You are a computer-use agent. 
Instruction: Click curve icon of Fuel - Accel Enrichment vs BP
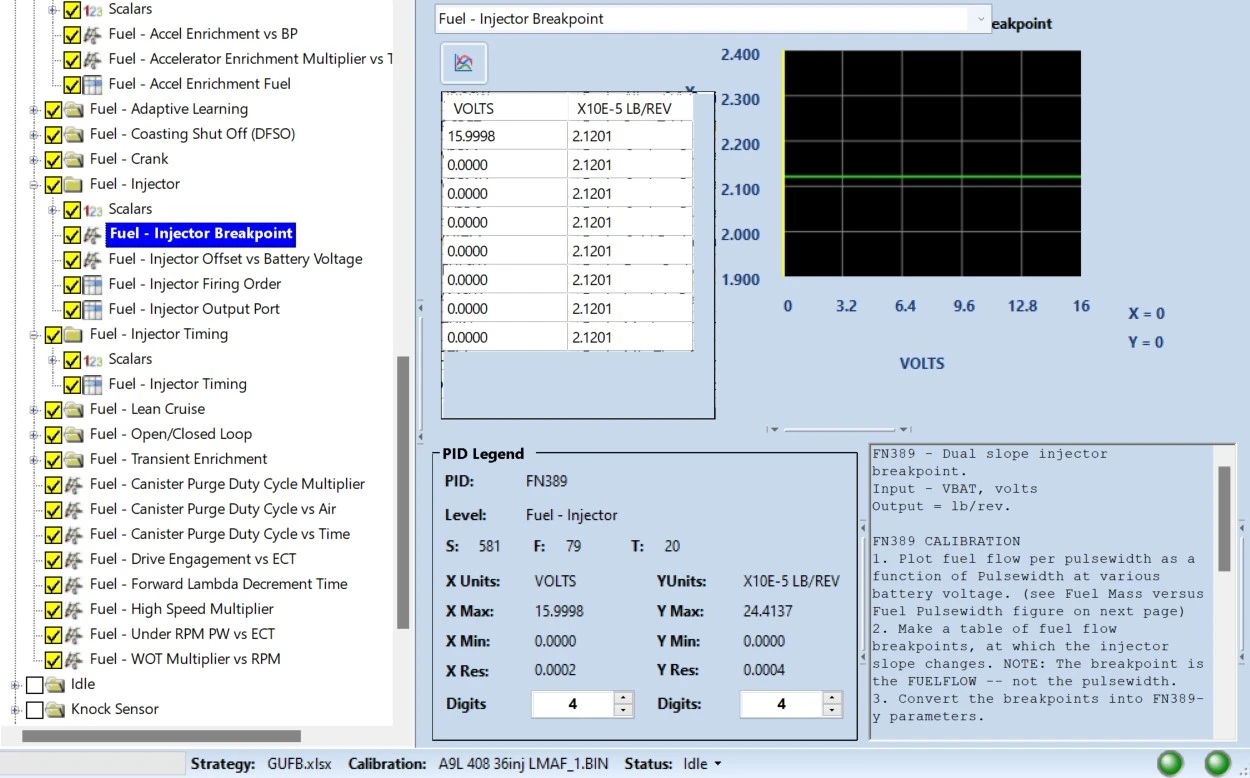92,34
